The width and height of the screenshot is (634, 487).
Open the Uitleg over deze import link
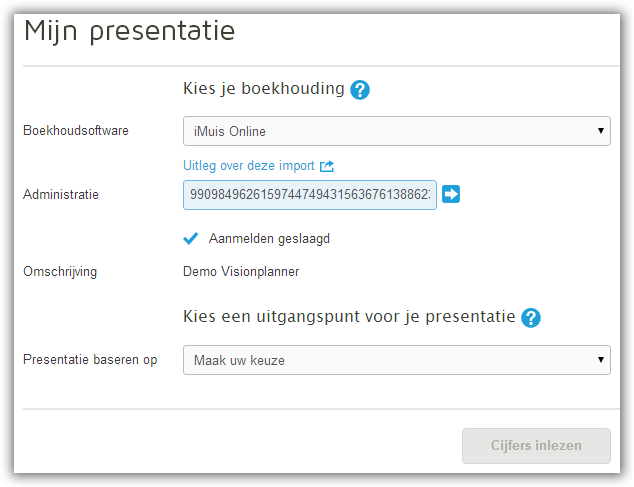[x=249, y=166]
